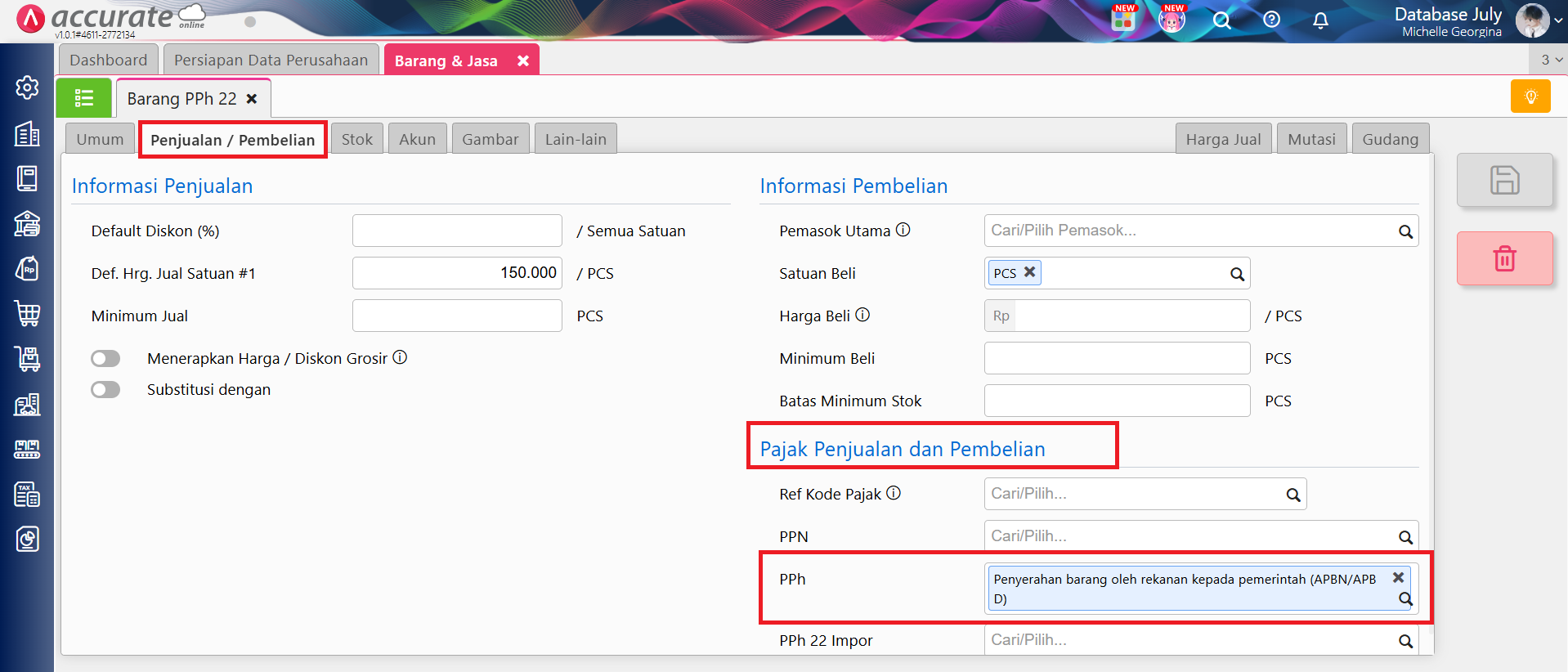Screen dimensions: 1568x672
Task: Click the Harga Beli Rp field
Action: [x=1117, y=316]
